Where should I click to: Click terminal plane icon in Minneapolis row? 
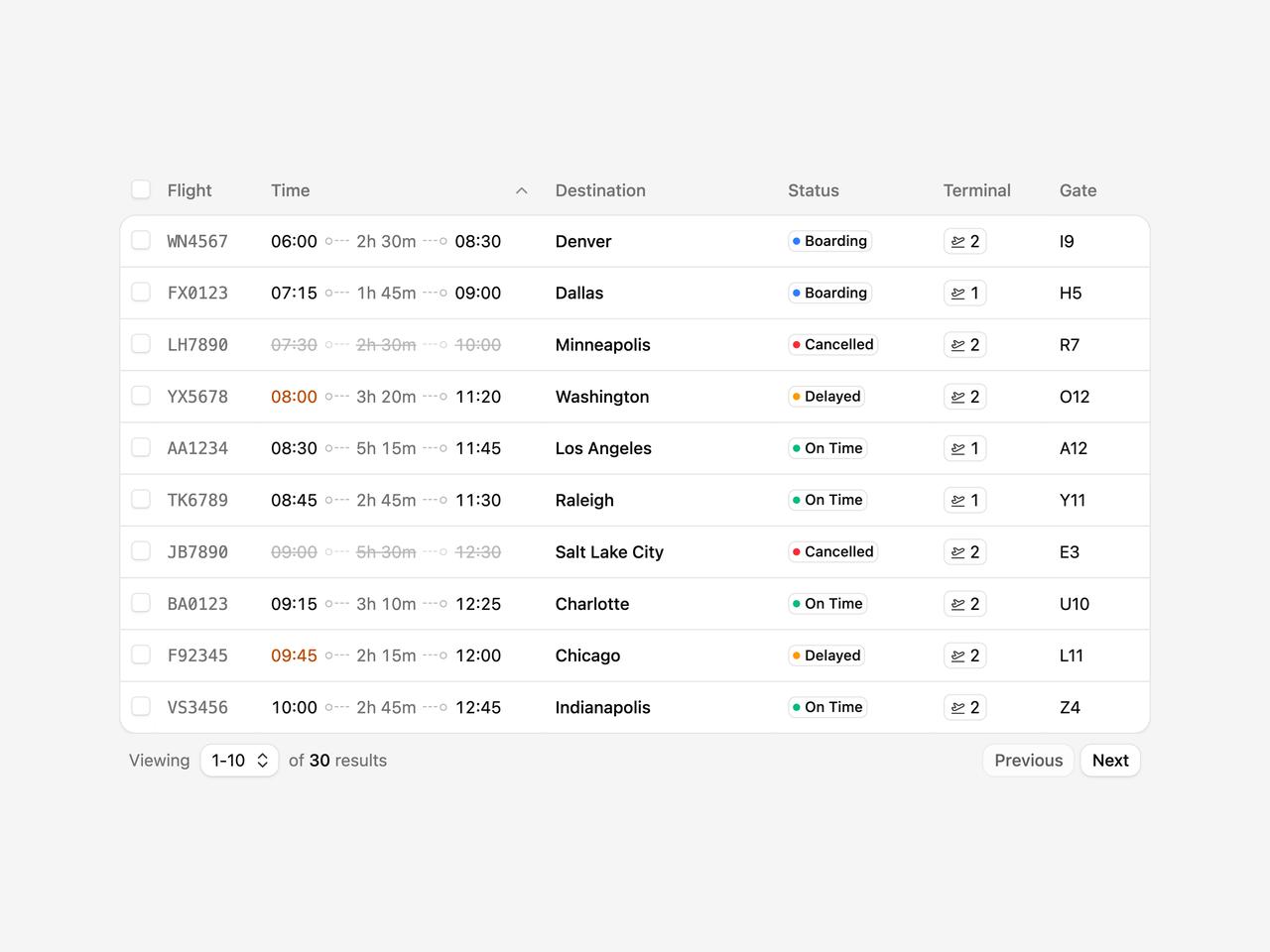point(957,345)
